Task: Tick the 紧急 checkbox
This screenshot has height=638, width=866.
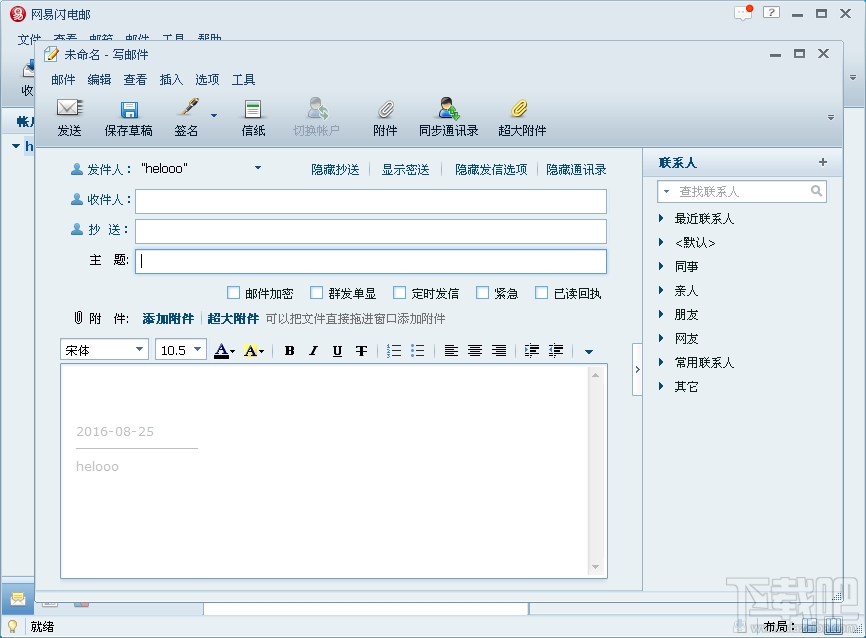Action: point(483,292)
